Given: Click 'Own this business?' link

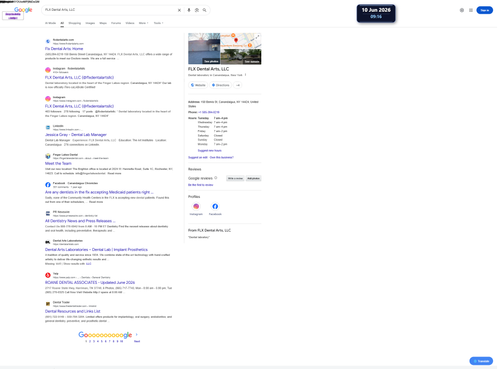Looking at the screenshot, I should 222,157.
